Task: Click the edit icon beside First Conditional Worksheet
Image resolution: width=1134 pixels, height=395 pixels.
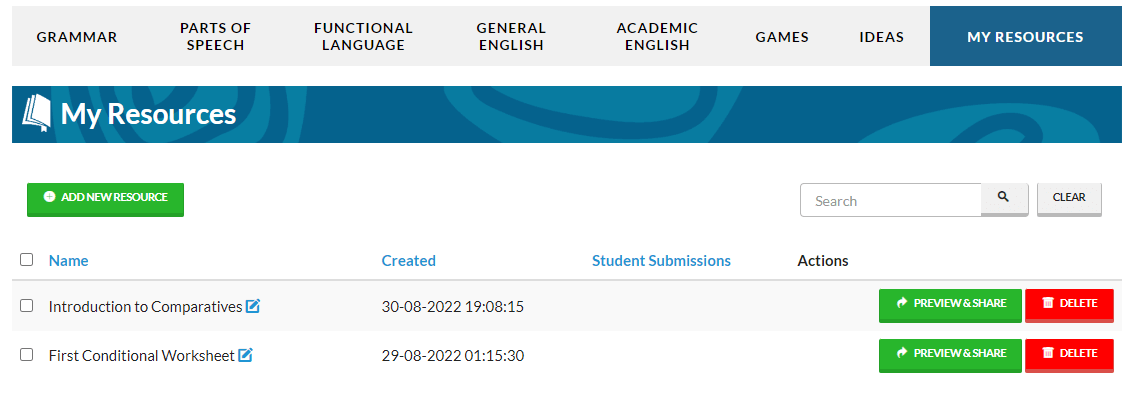Action: point(245,355)
